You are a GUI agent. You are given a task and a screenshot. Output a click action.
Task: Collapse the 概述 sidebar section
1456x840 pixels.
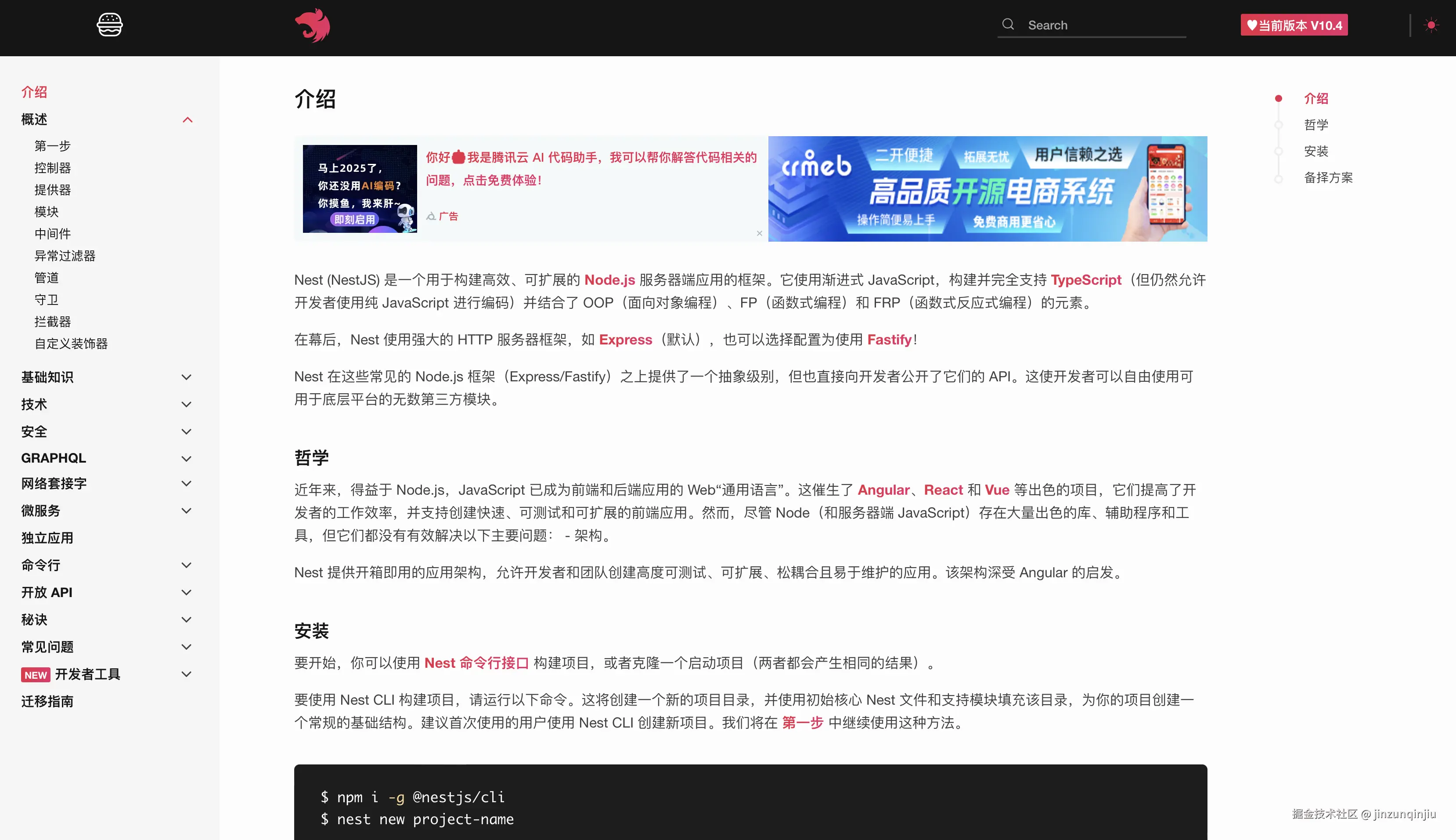click(187, 119)
